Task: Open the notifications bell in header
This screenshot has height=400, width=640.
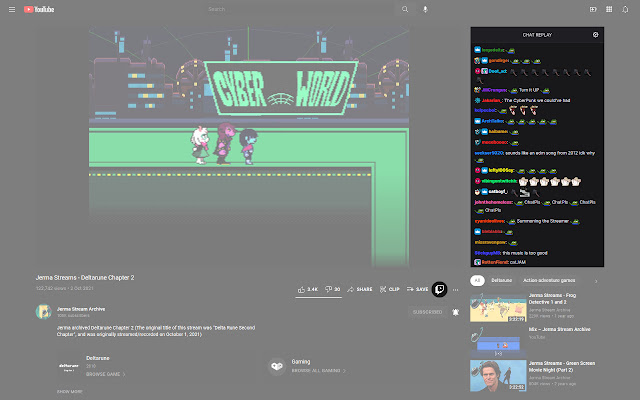Action: tap(625, 9)
